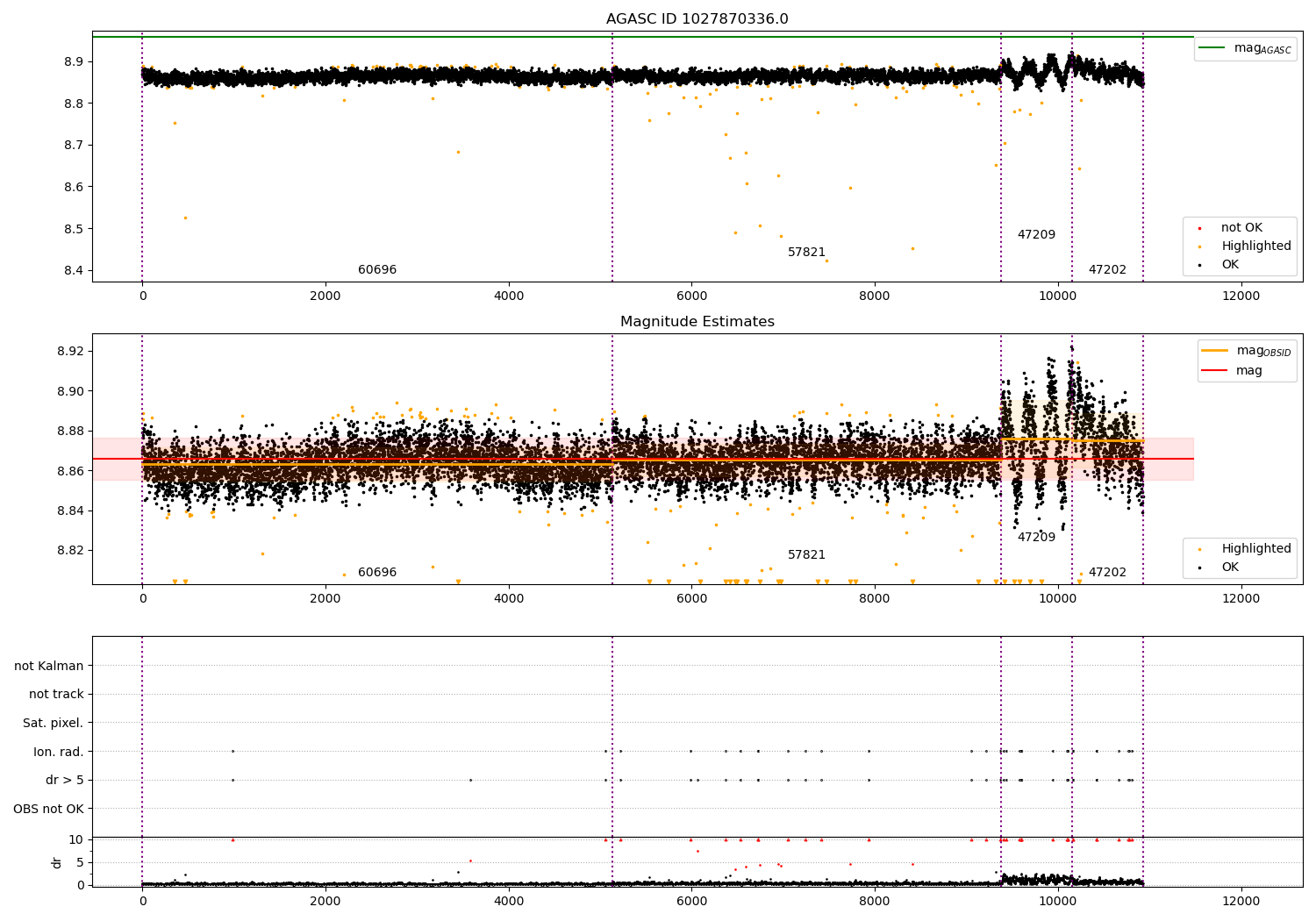Click the "dr > 5" axis label
The height and width of the screenshot is (921, 1316).
coord(65,780)
